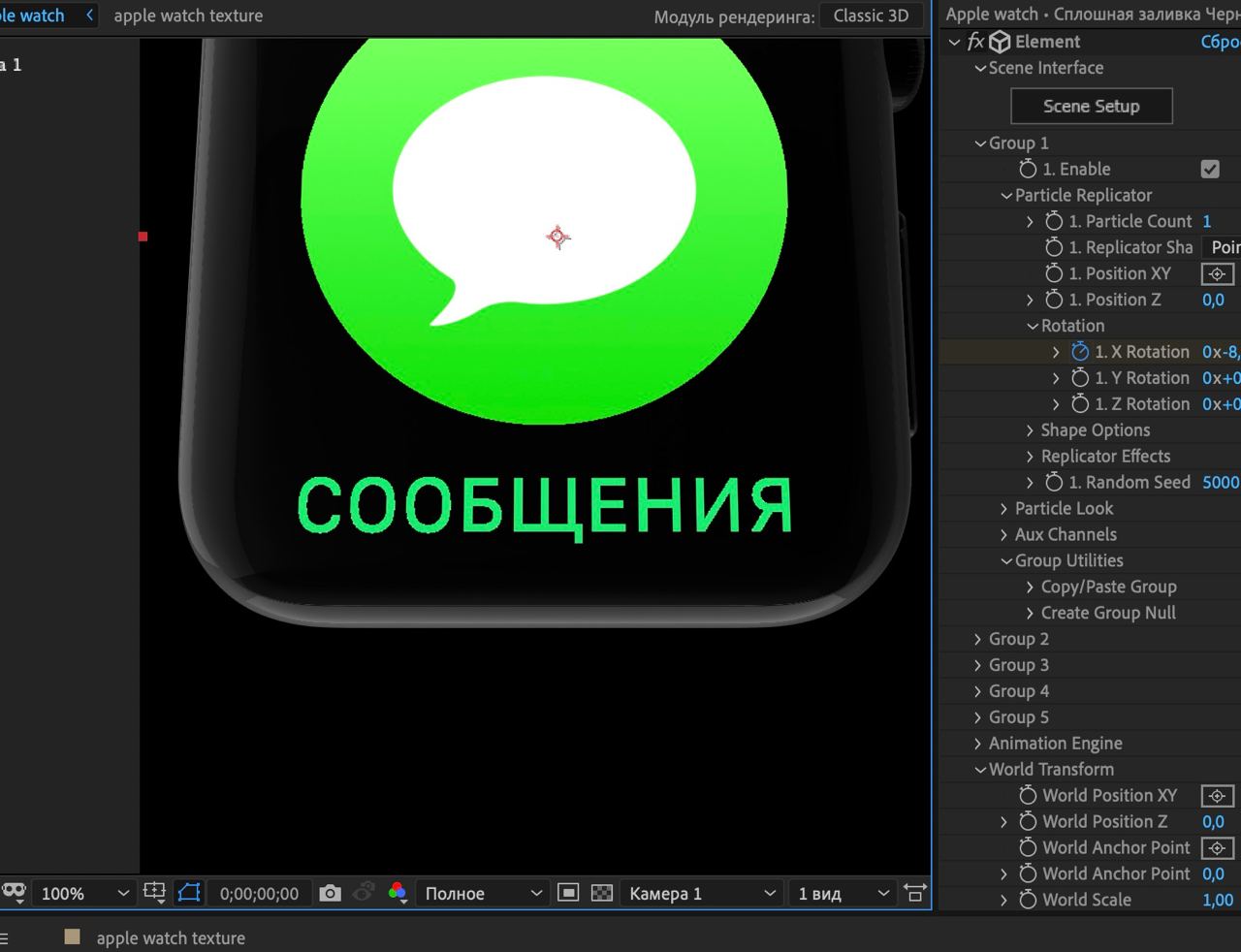The image size is (1241, 952).
Task: Expand Shape Options
Action: point(1031,430)
